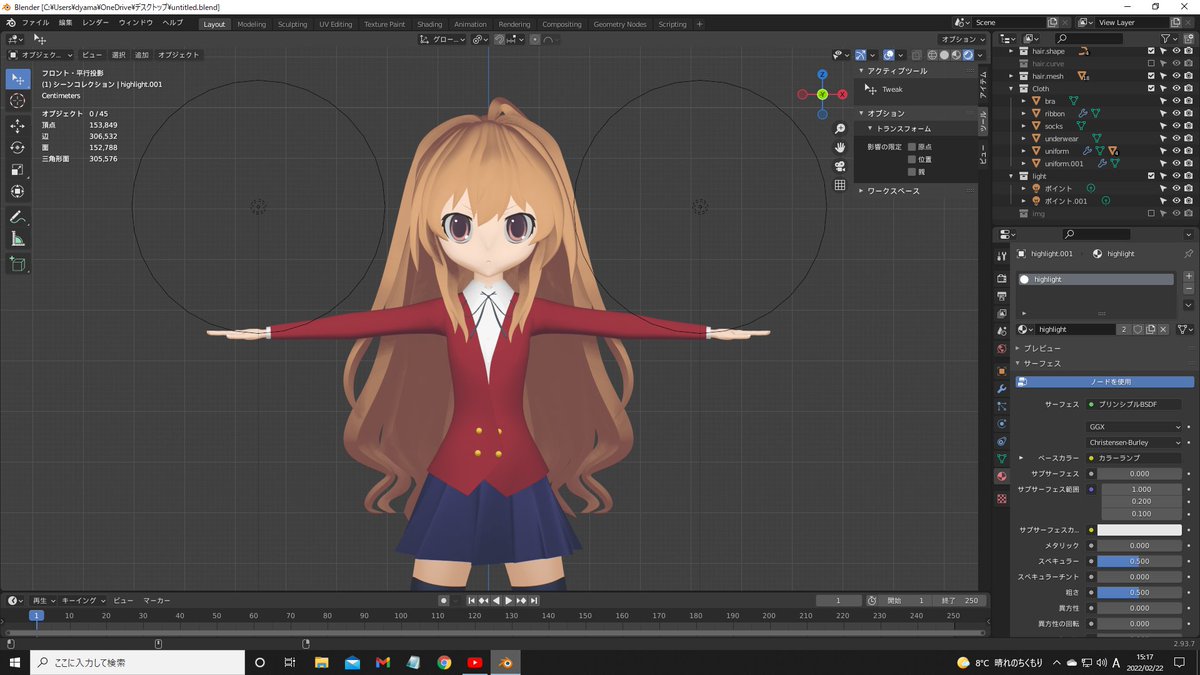The height and width of the screenshot is (675, 1200).
Task: Click the viewport pan hand icon
Action: pyautogui.click(x=840, y=147)
